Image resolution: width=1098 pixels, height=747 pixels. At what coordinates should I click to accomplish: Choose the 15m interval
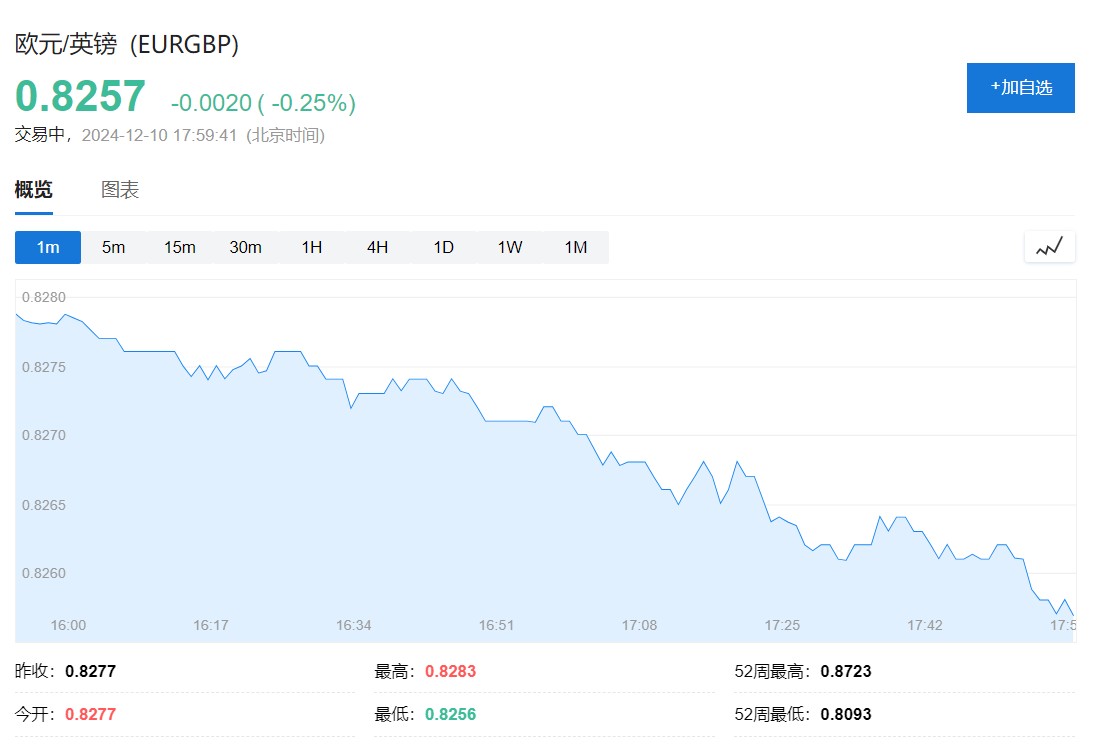pos(180,247)
